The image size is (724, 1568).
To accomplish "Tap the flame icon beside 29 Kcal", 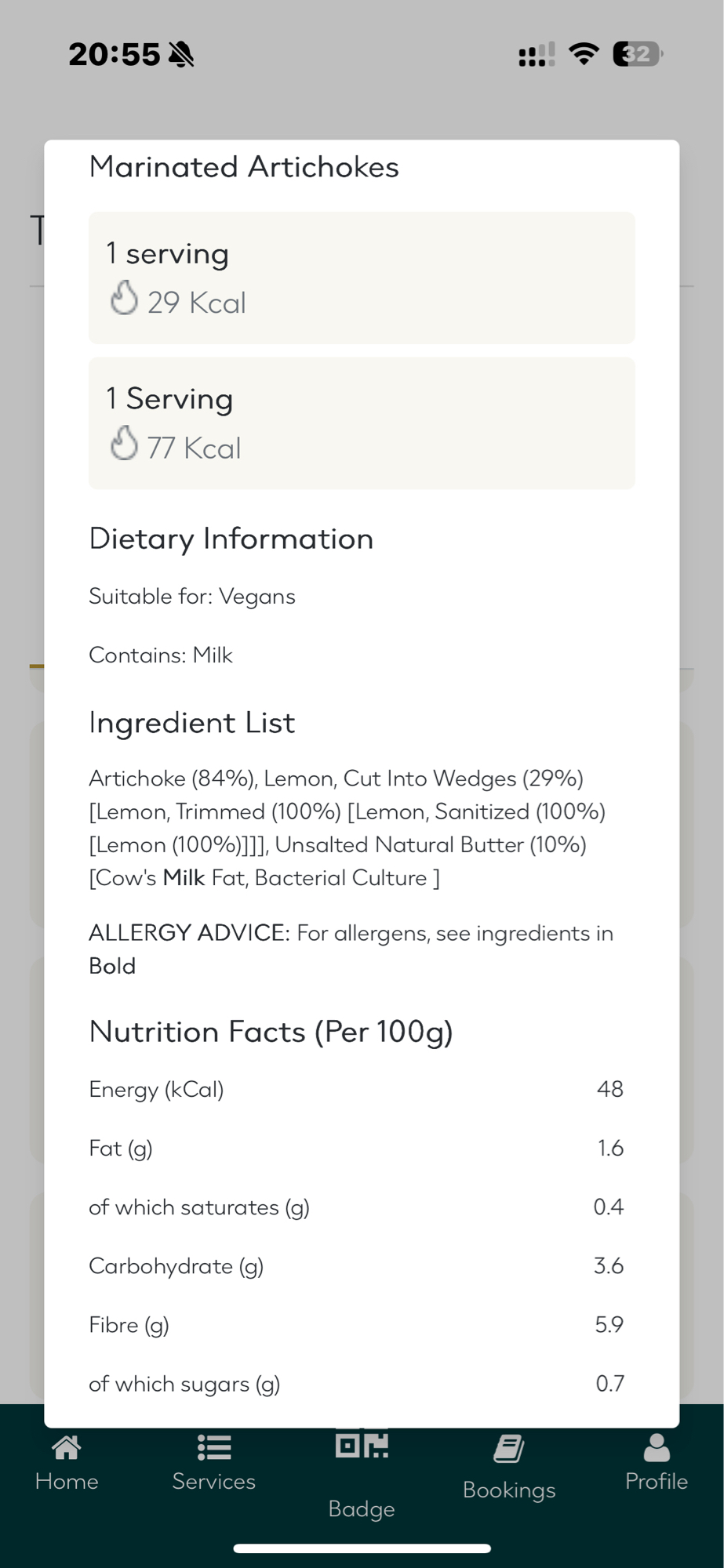I will point(124,299).
